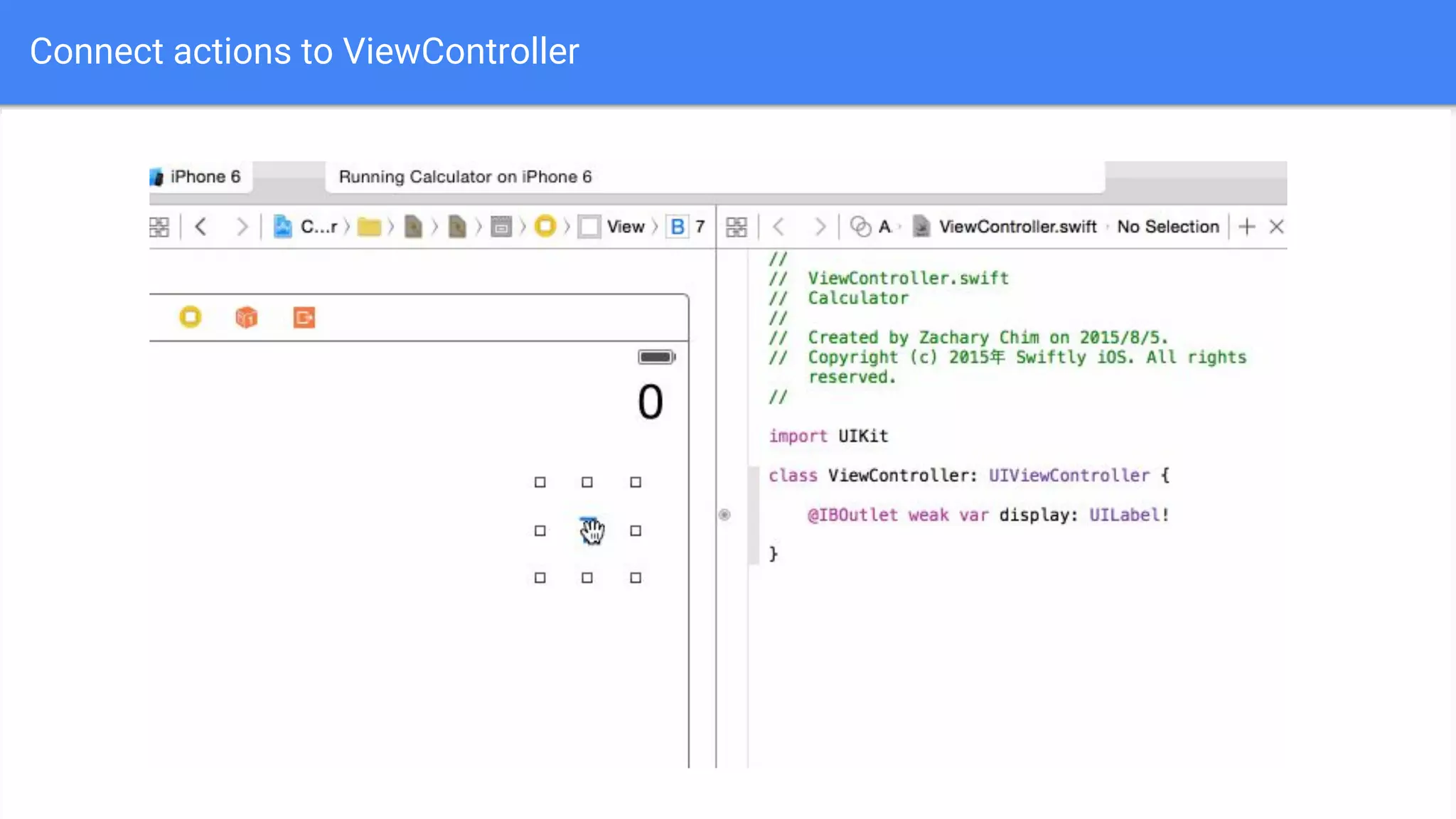Select the First Responder cube icon
The image size is (1456, 819).
click(x=247, y=317)
